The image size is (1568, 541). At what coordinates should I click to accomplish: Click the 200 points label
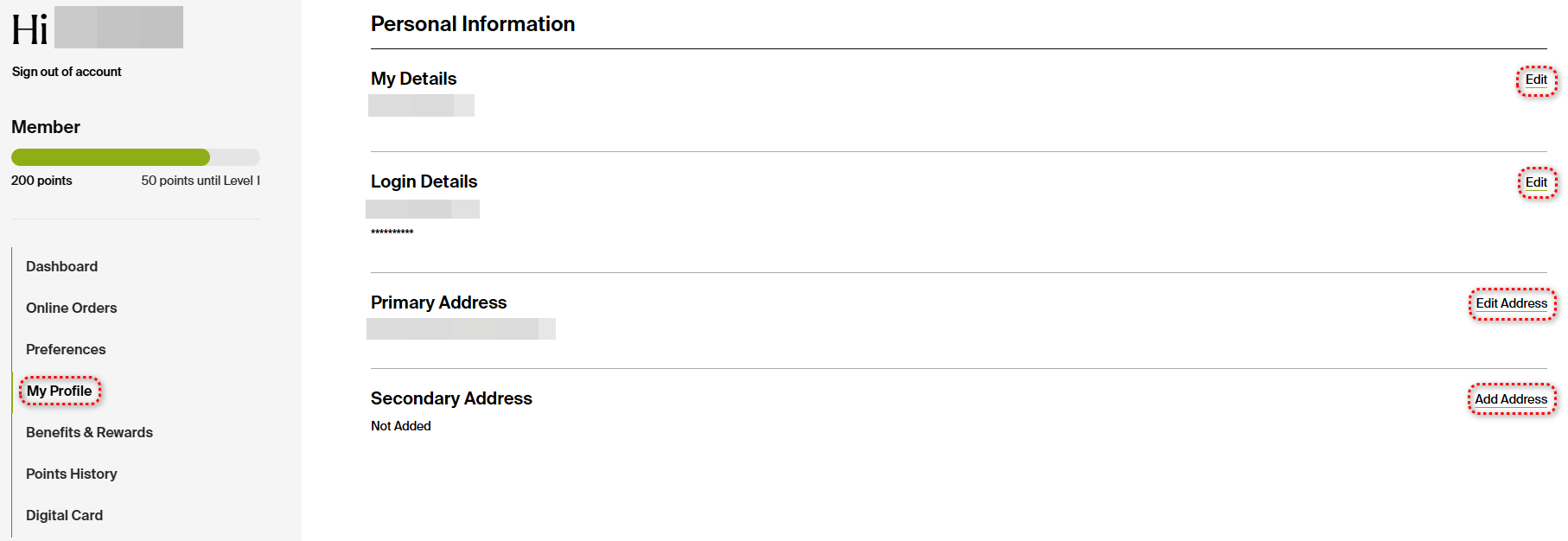pyautogui.click(x=41, y=181)
